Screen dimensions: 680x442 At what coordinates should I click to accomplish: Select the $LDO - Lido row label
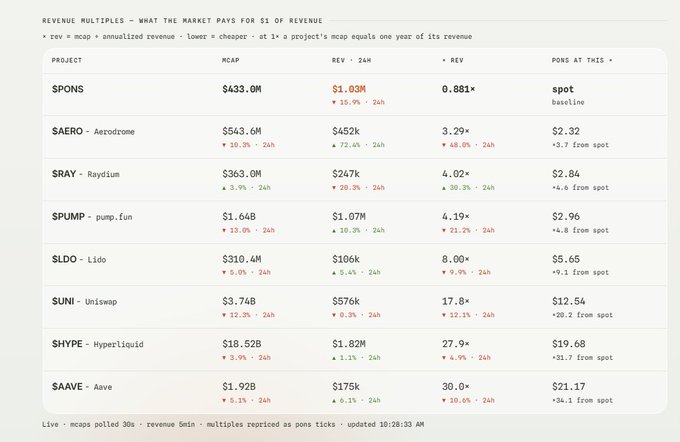click(79, 259)
